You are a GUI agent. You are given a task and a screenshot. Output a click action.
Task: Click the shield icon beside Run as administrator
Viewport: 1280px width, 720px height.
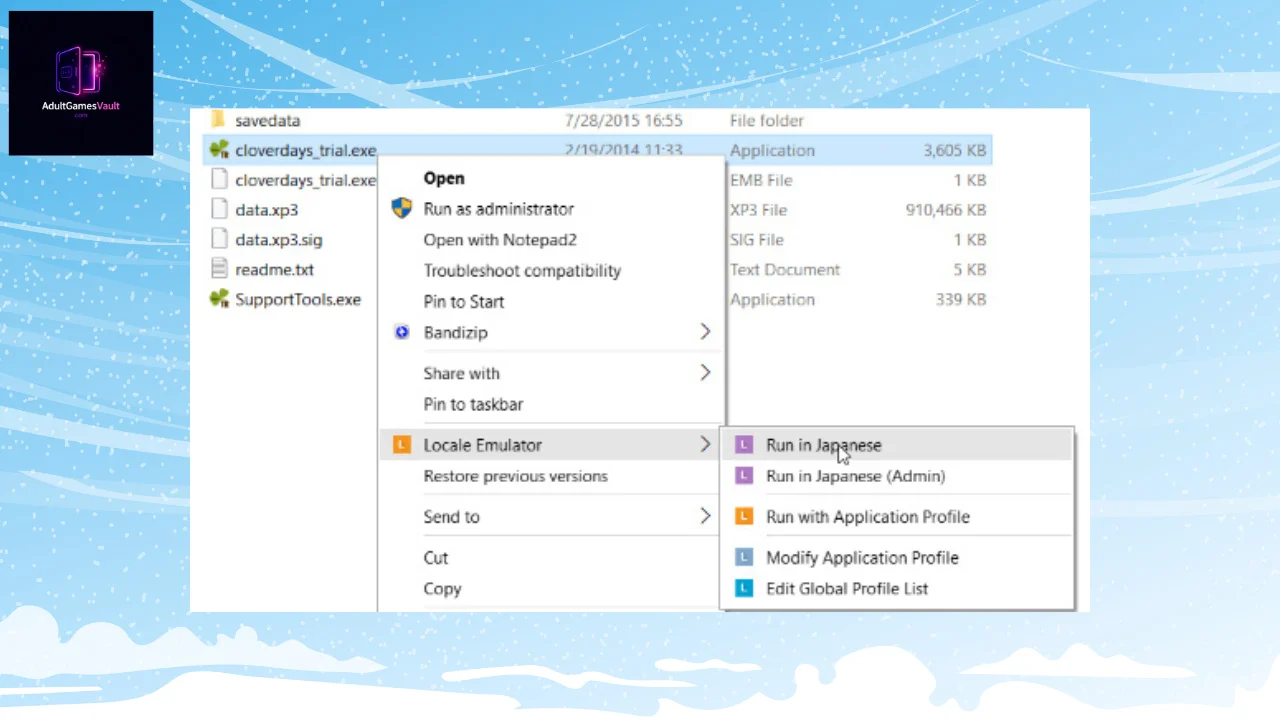[x=402, y=209]
